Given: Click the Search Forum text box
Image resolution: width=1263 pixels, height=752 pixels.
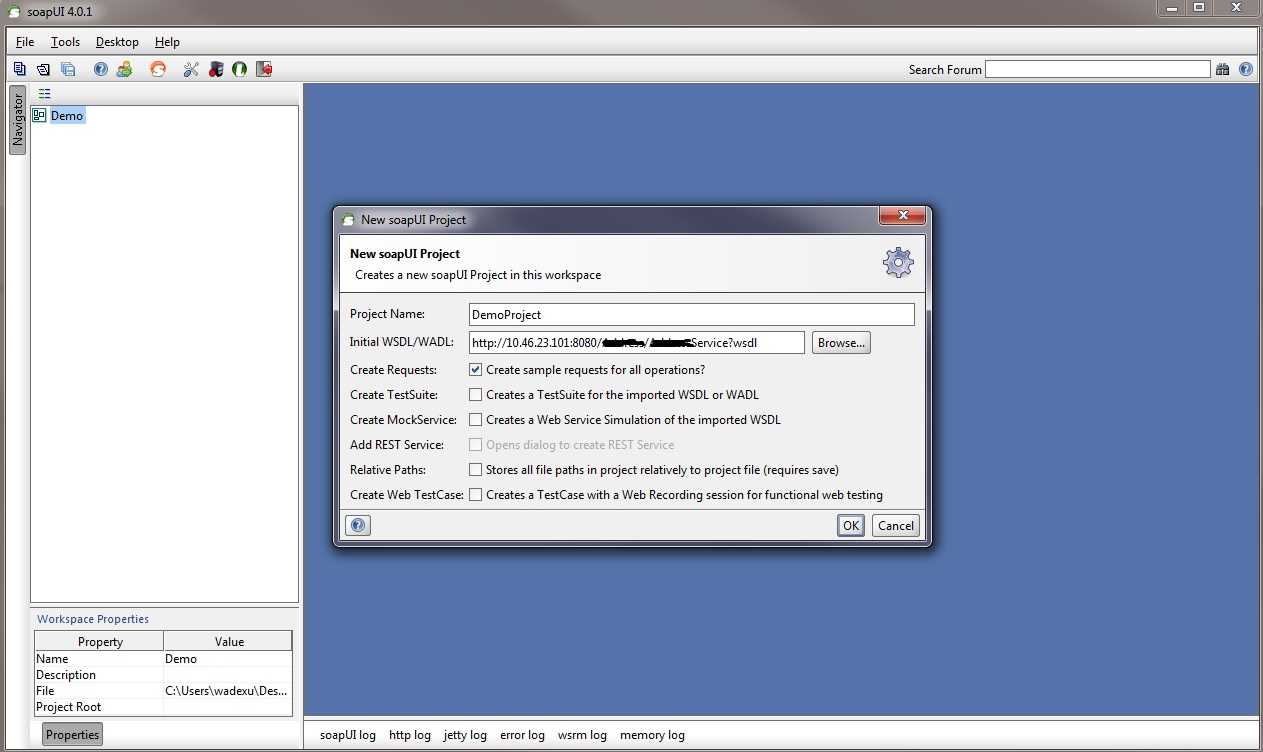Looking at the screenshot, I should (x=1098, y=69).
